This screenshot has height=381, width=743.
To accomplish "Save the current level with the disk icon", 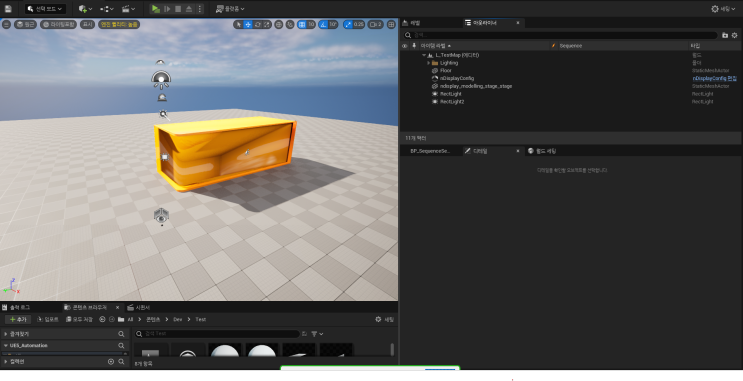I will click(8, 9).
